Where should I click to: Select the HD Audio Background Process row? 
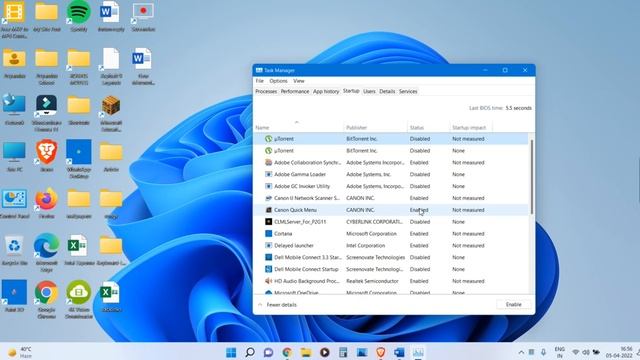coord(391,281)
